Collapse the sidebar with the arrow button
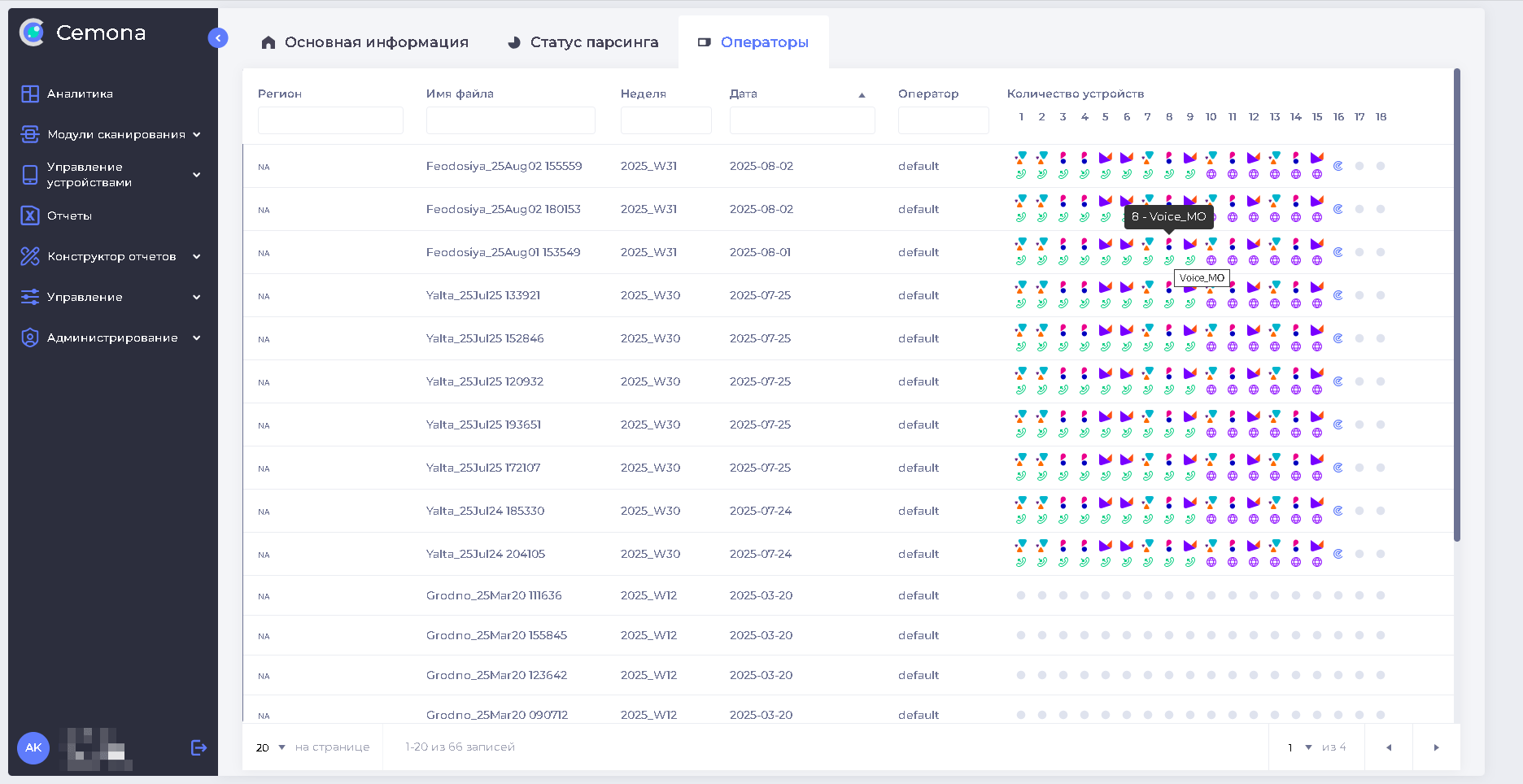1523x784 pixels. 218,38
